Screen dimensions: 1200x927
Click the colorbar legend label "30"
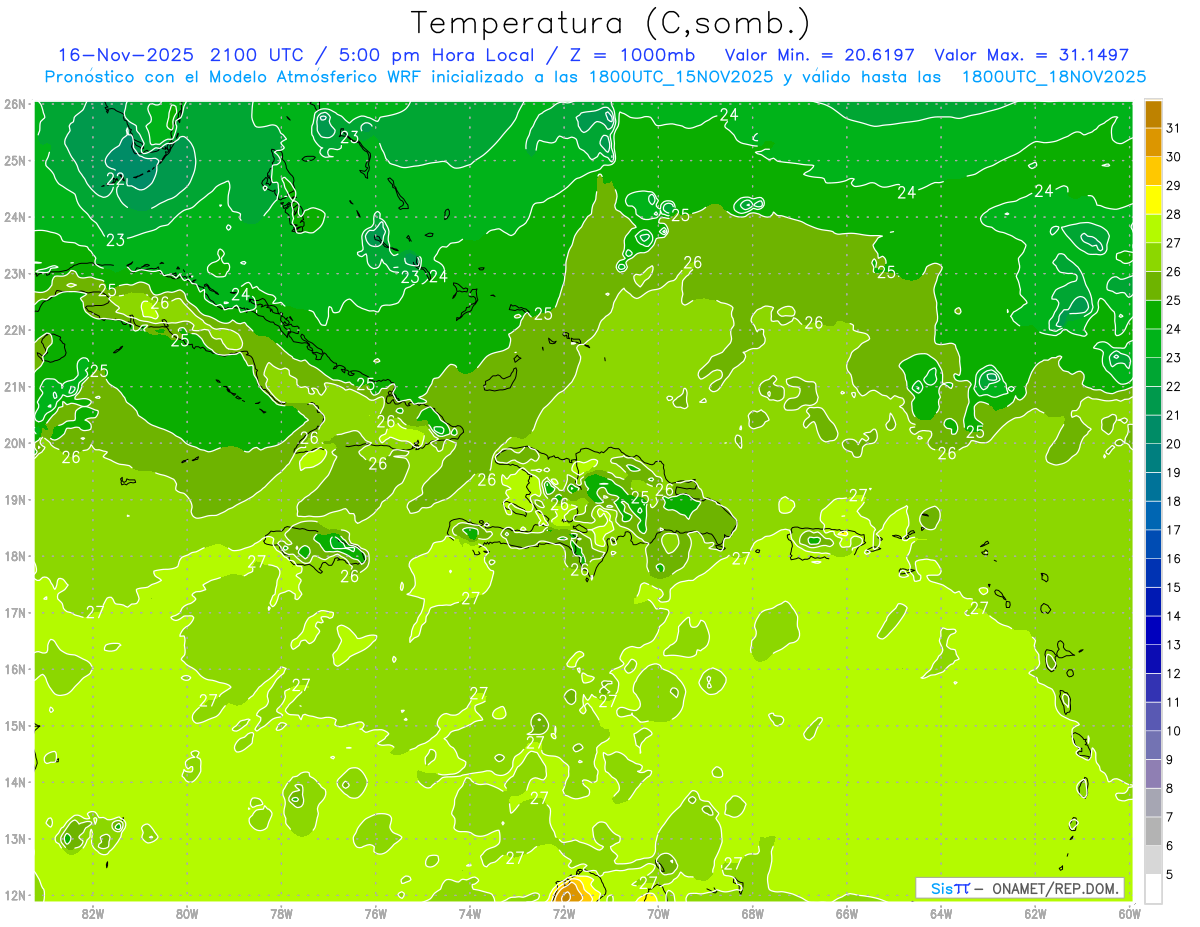(1174, 157)
